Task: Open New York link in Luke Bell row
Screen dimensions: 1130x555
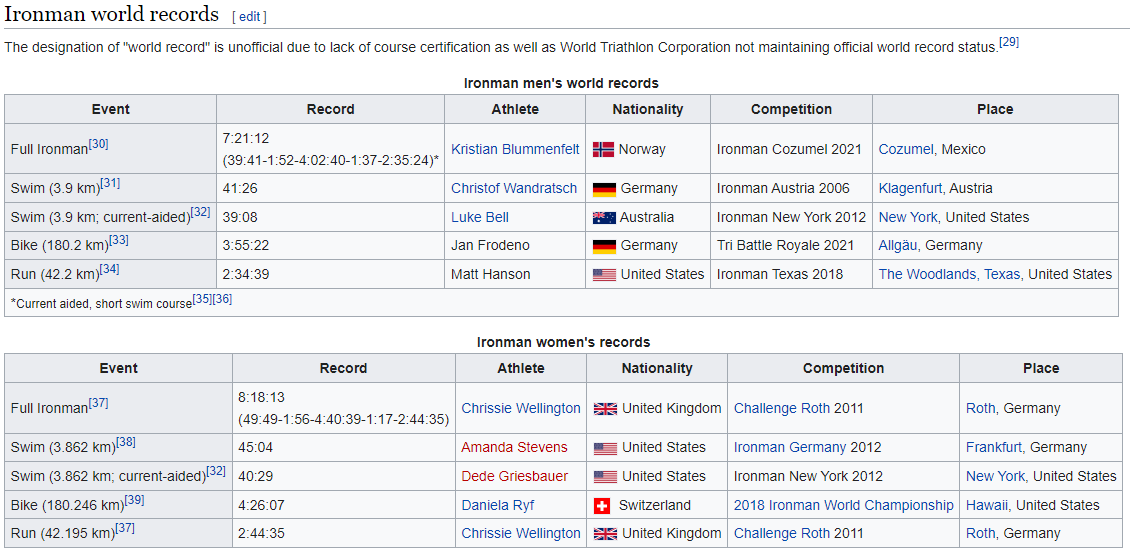Action: click(908, 217)
